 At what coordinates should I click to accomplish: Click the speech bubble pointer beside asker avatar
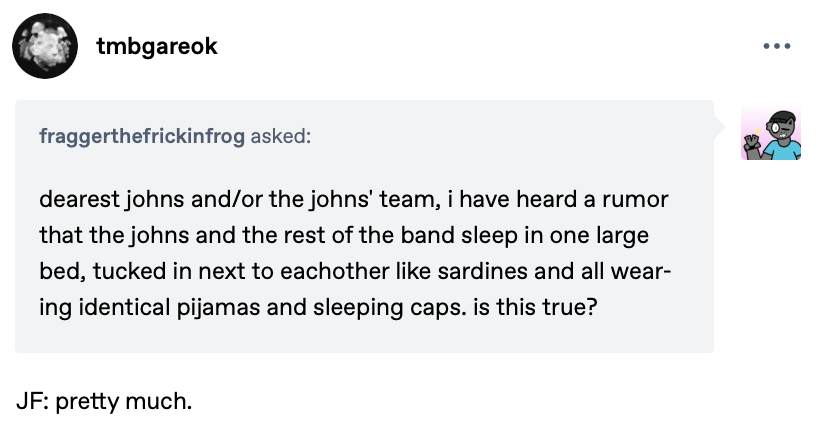point(720,127)
